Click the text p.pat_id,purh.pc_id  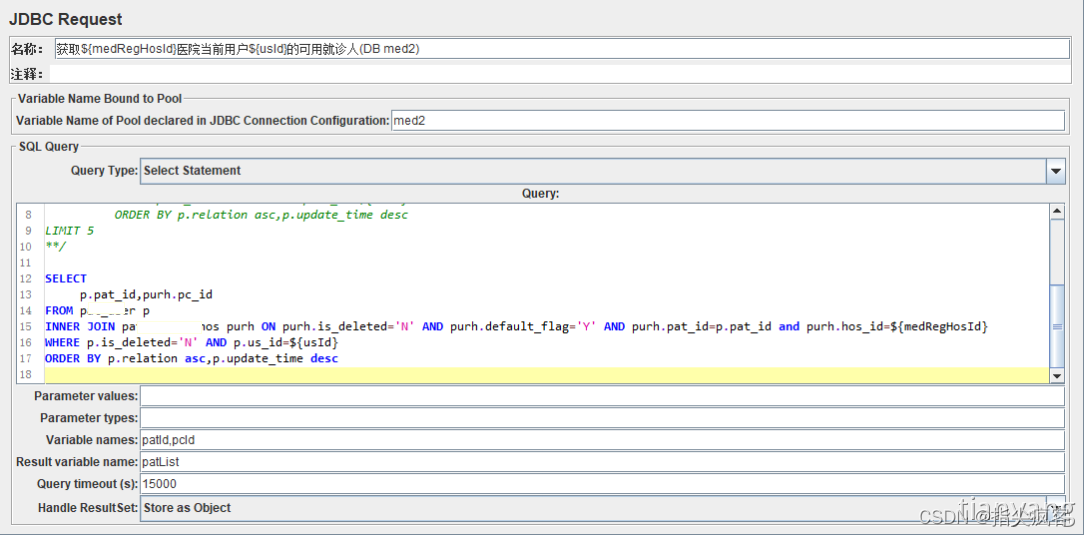(x=146, y=295)
